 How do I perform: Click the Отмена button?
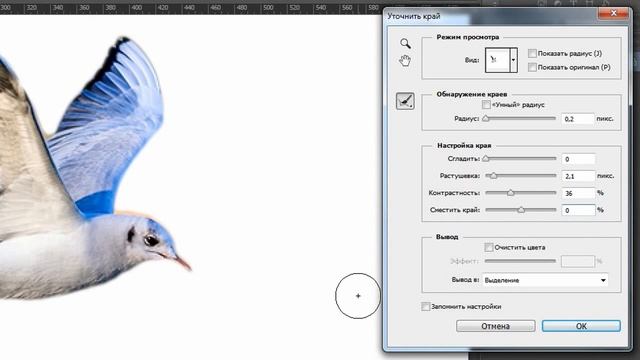tap(496, 326)
